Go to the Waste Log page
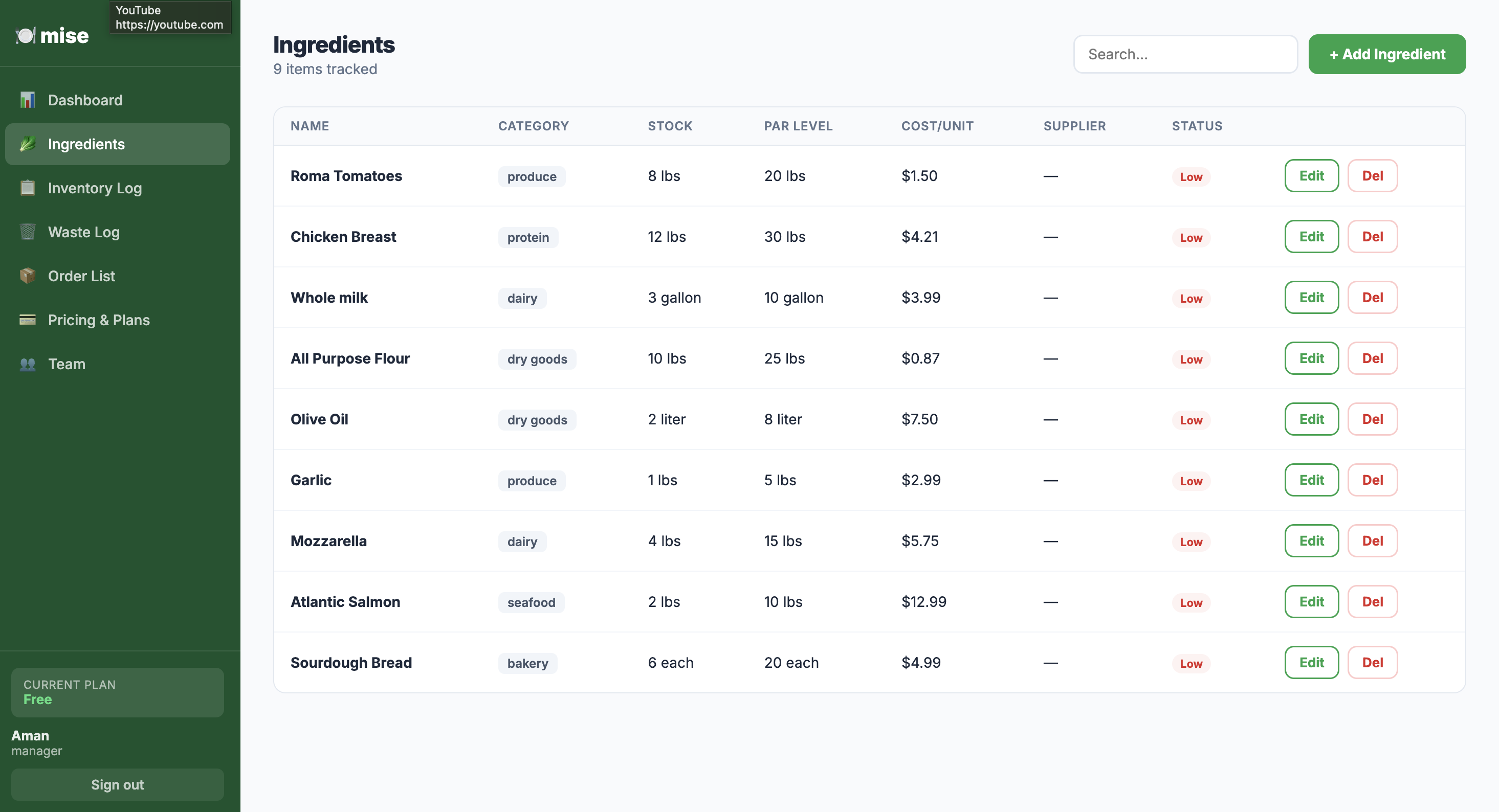 click(x=84, y=232)
